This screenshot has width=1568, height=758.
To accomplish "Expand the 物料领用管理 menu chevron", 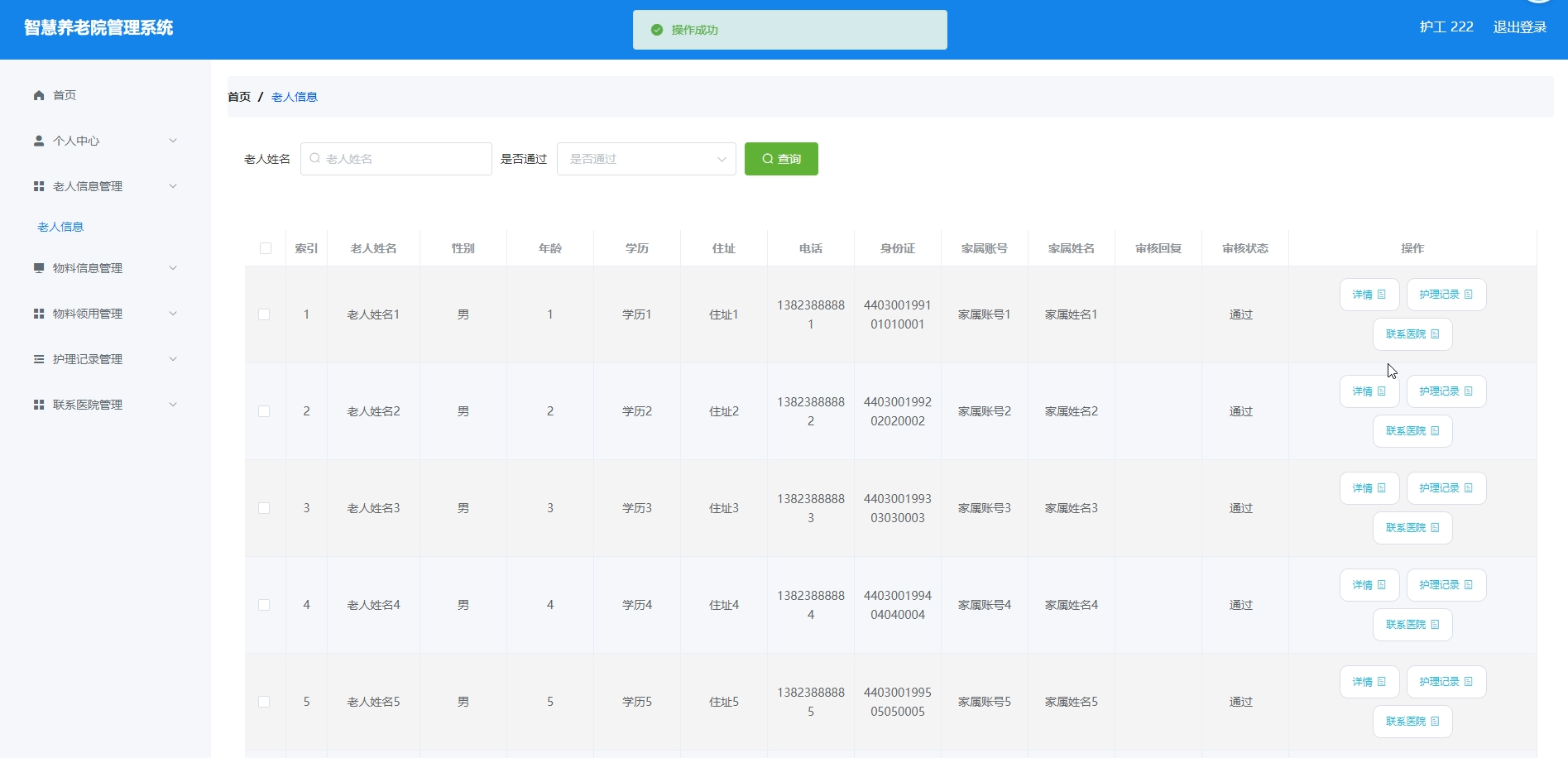I will [173, 314].
